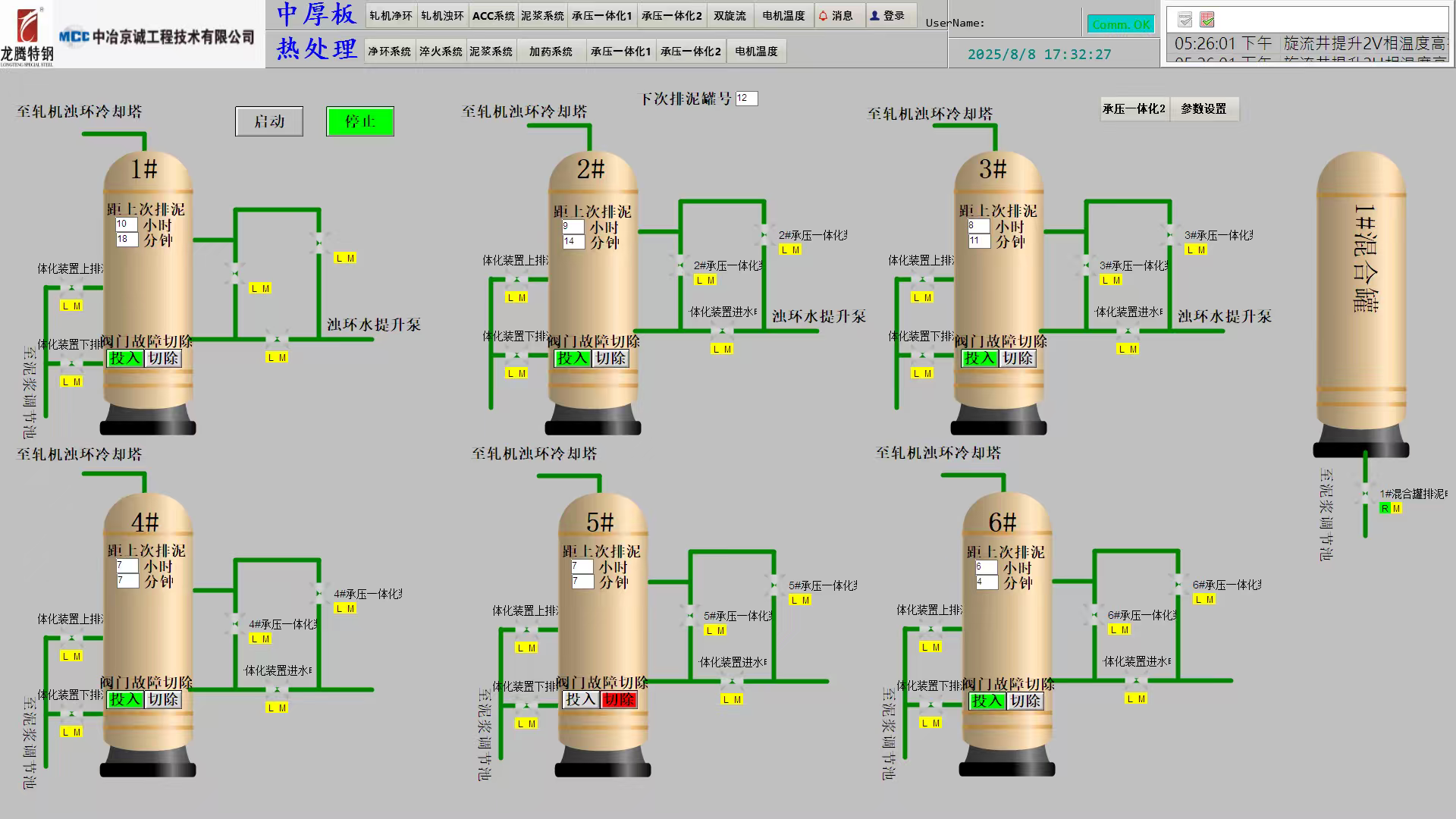Toggle tank 6# 切除 button
Viewport: 1456px width, 819px height.
click(x=1025, y=701)
